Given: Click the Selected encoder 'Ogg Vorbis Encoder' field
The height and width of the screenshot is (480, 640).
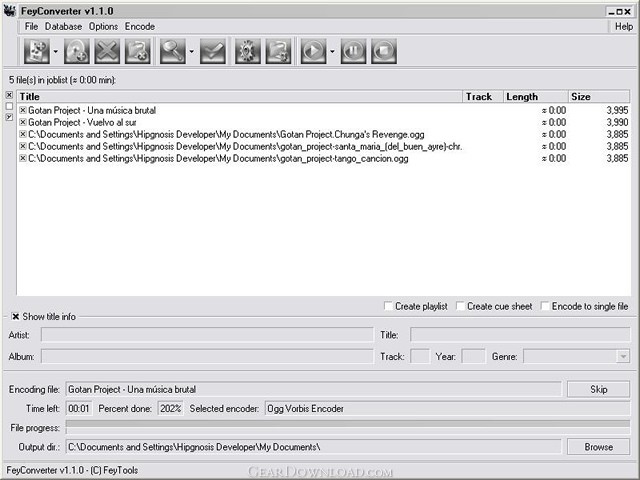Looking at the screenshot, I should 447,409.
